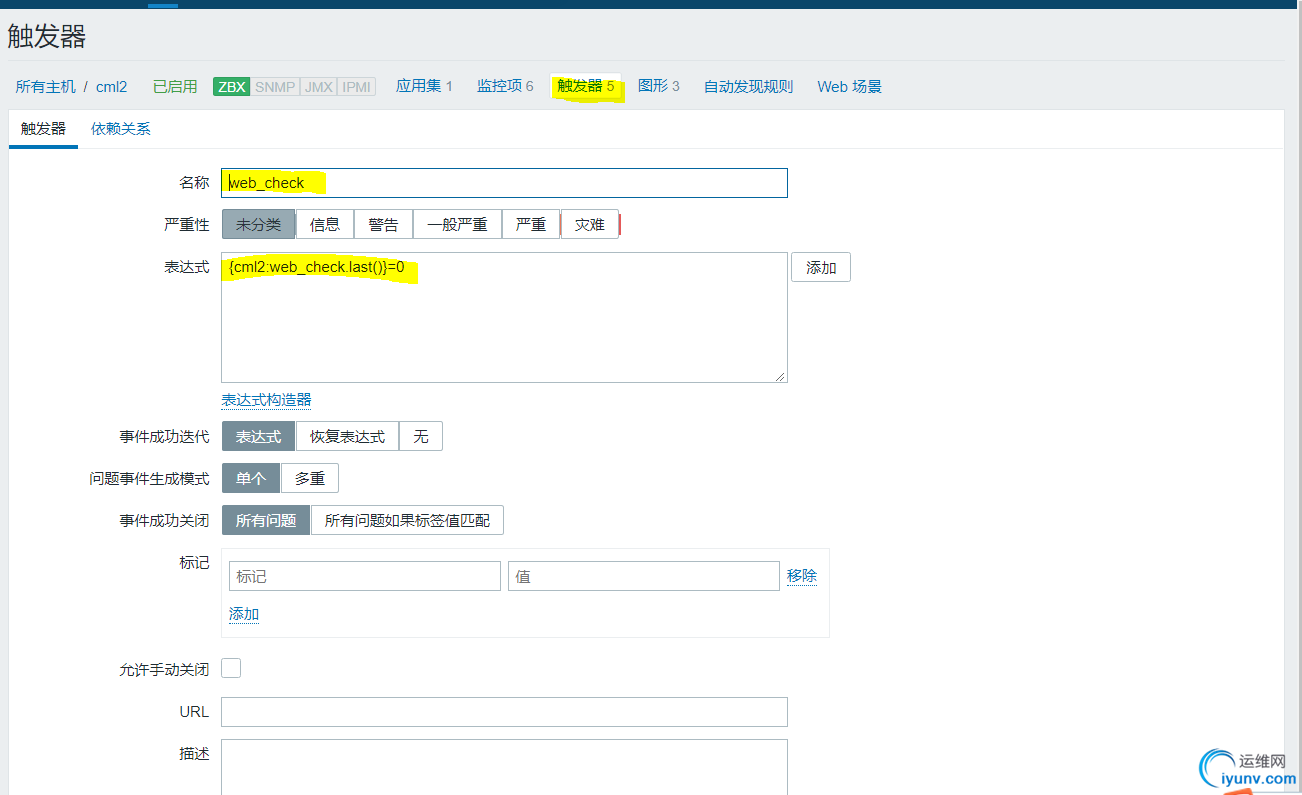
Task: Click 移除 to delete the tag row
Action: click(x=802, y=576)
